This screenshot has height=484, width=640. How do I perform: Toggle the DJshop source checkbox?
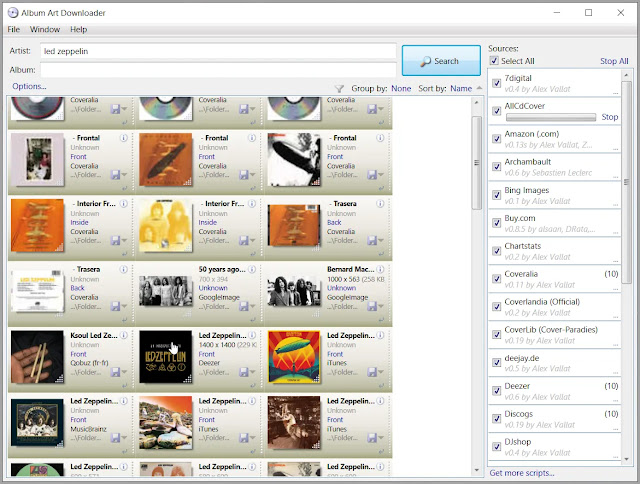[496, 446]
